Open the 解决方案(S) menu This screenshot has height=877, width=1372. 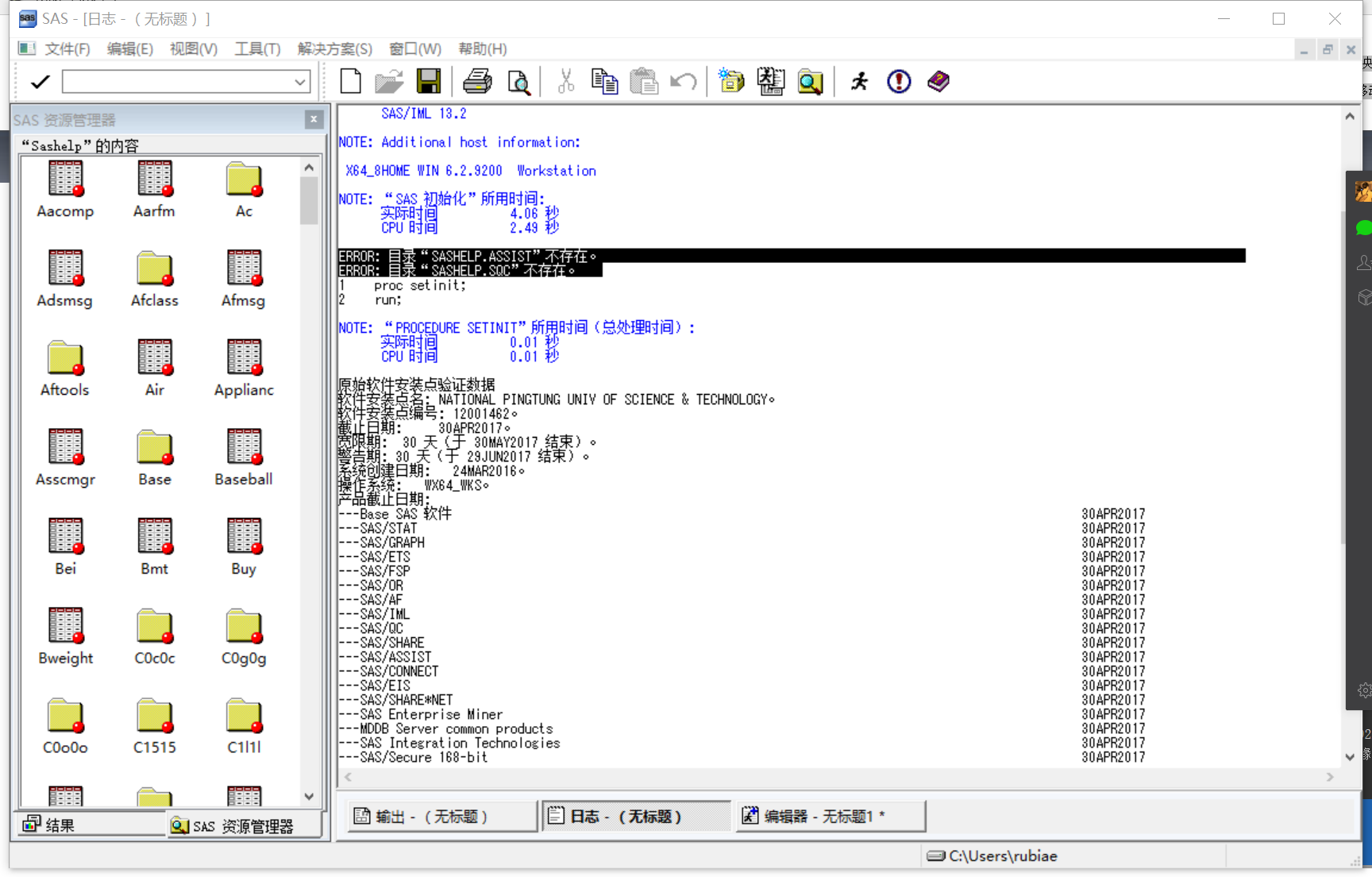point(335,49)
